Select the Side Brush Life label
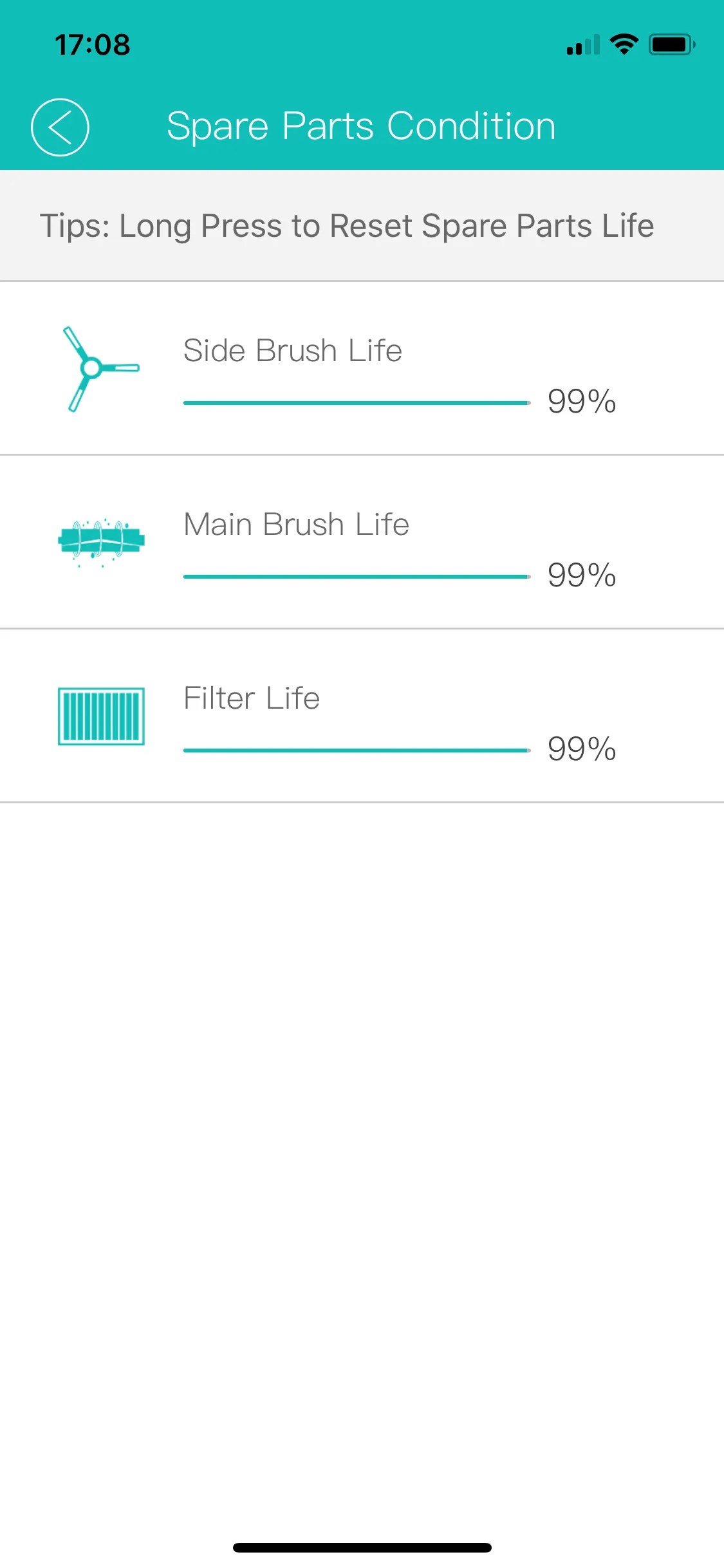 [293, 351]
